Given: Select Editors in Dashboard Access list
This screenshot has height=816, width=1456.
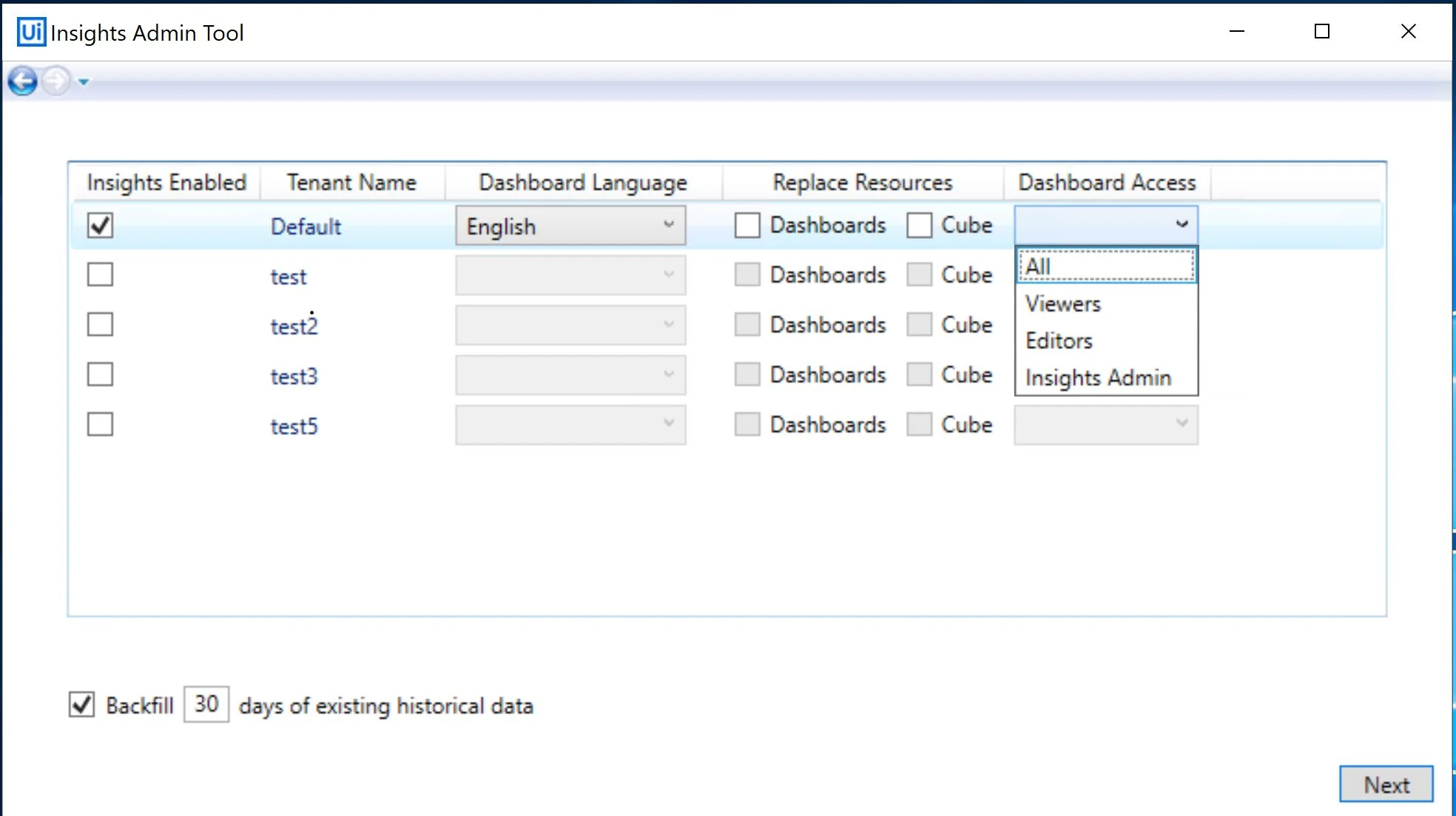Looking at the screenshot, I should pos(1106,340).
